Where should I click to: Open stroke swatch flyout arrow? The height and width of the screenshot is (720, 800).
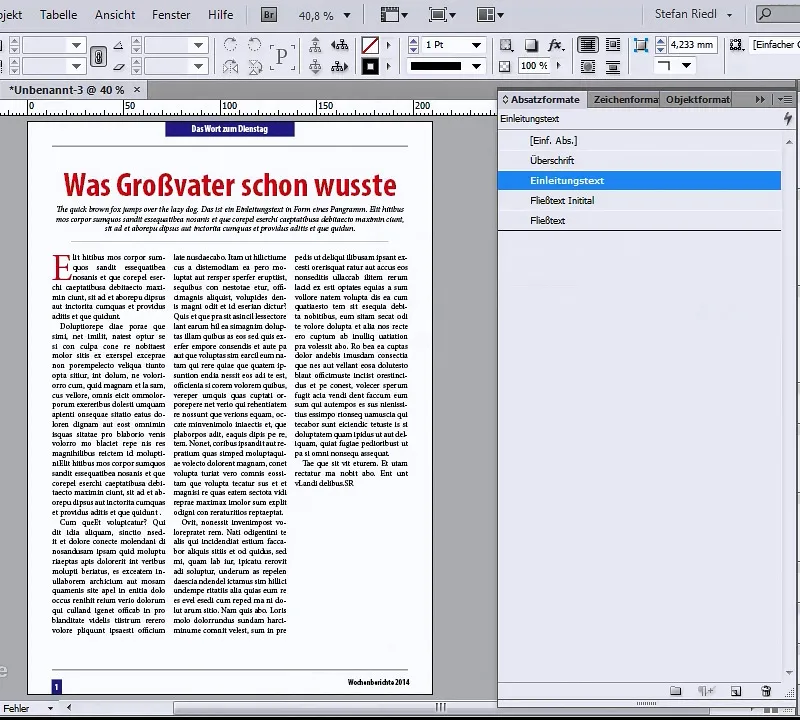tap(389, 66)
